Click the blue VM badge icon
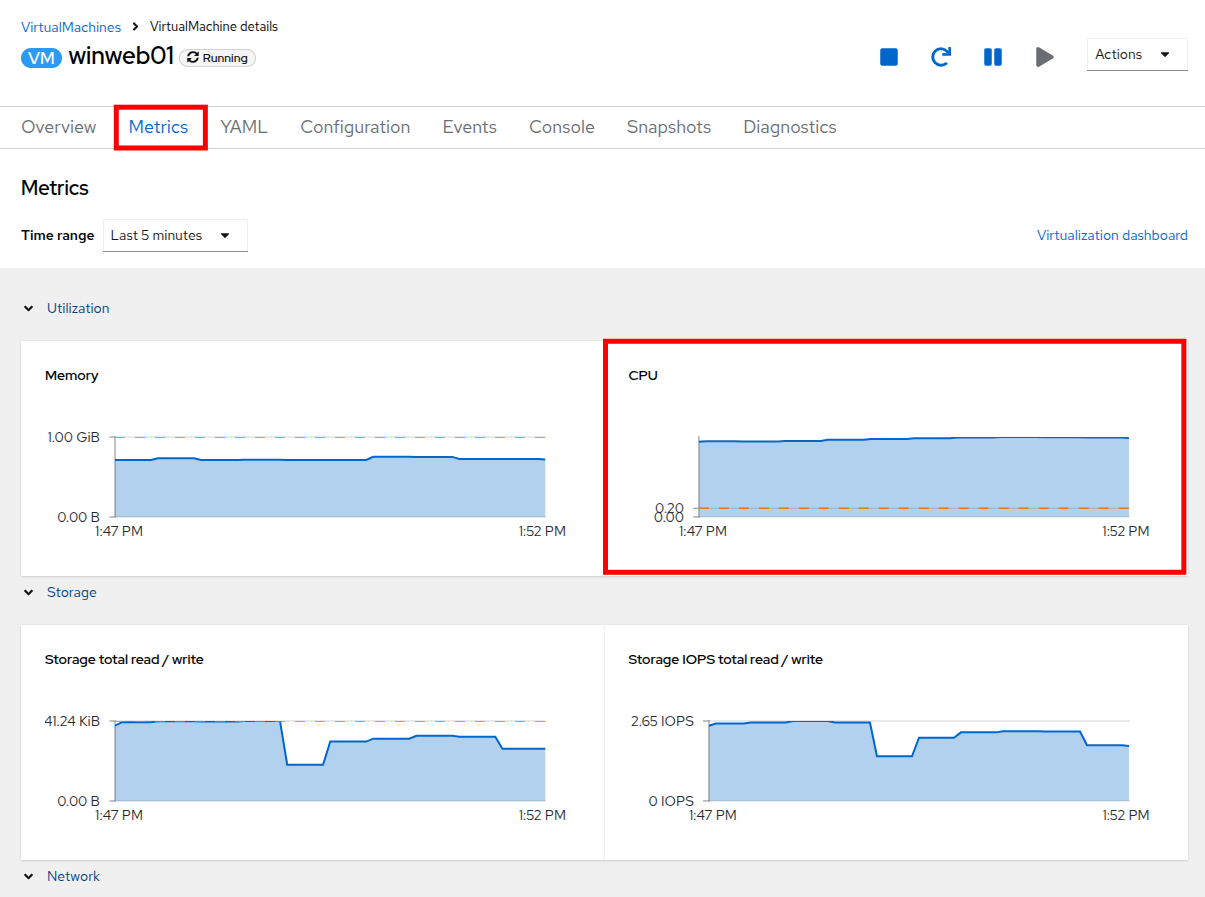The height and width of the screenshot is (897, 1205). 41,57
